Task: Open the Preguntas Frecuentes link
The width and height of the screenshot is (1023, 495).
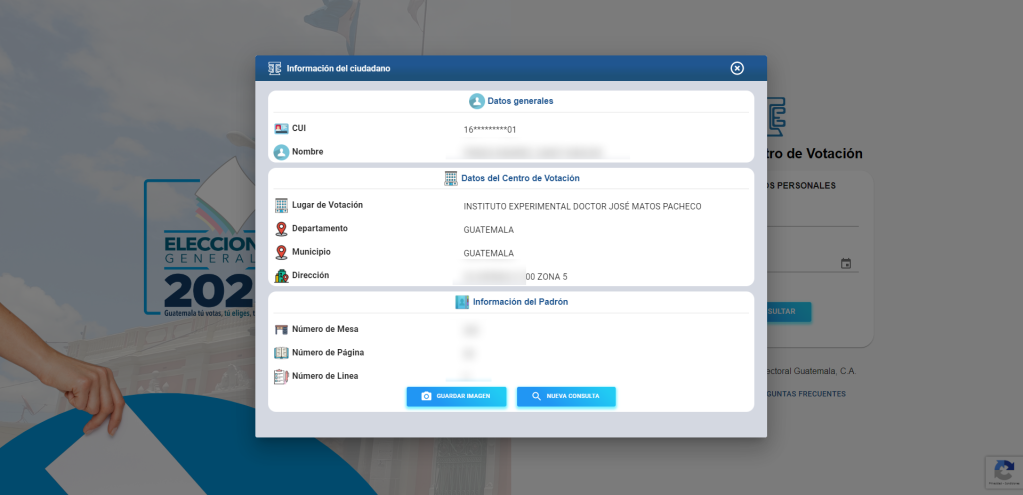Action: pos(806,394)
